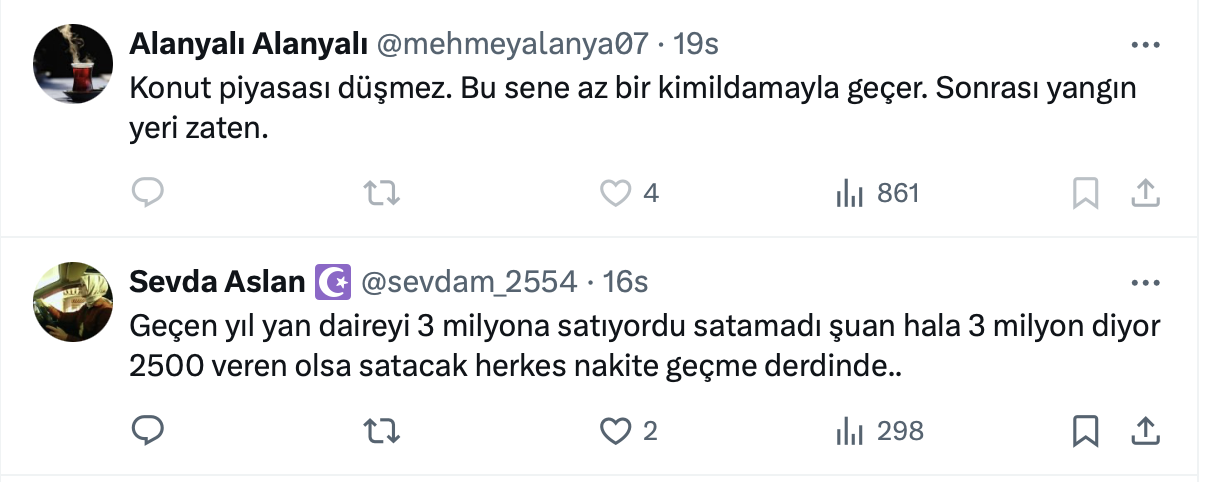
Task: Open the @mehmeyalanya07 handle link
Action: 512,45
